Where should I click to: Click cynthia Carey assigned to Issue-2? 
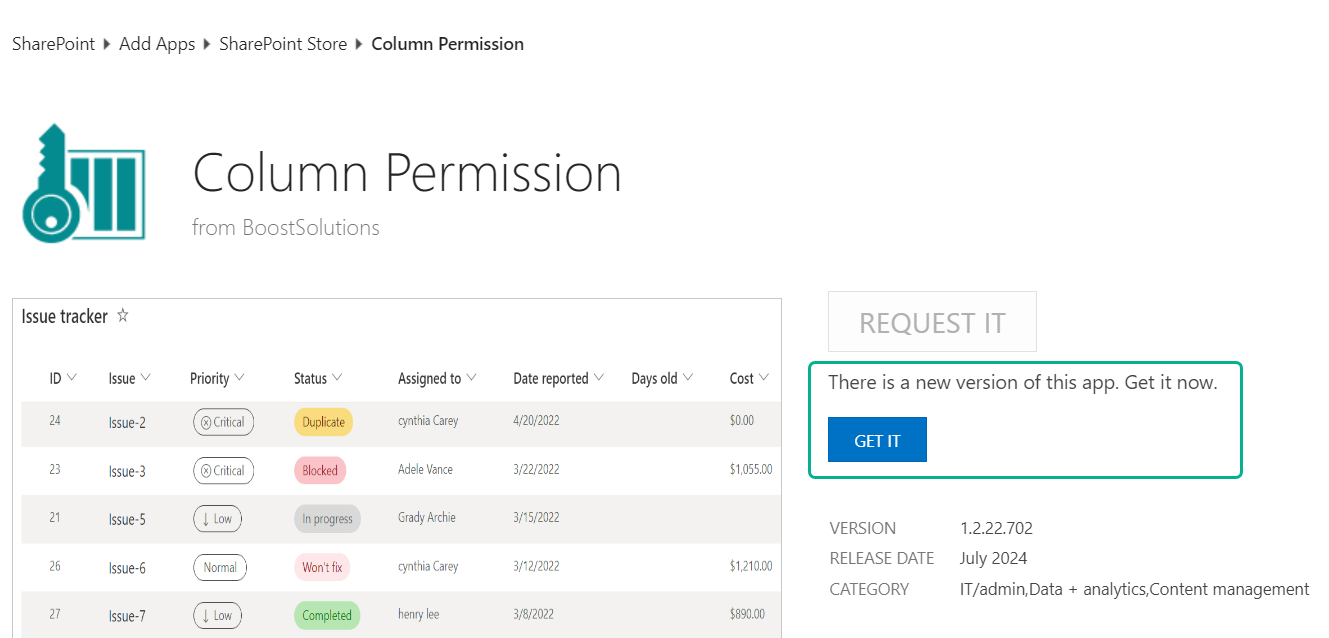click(428, 420)
